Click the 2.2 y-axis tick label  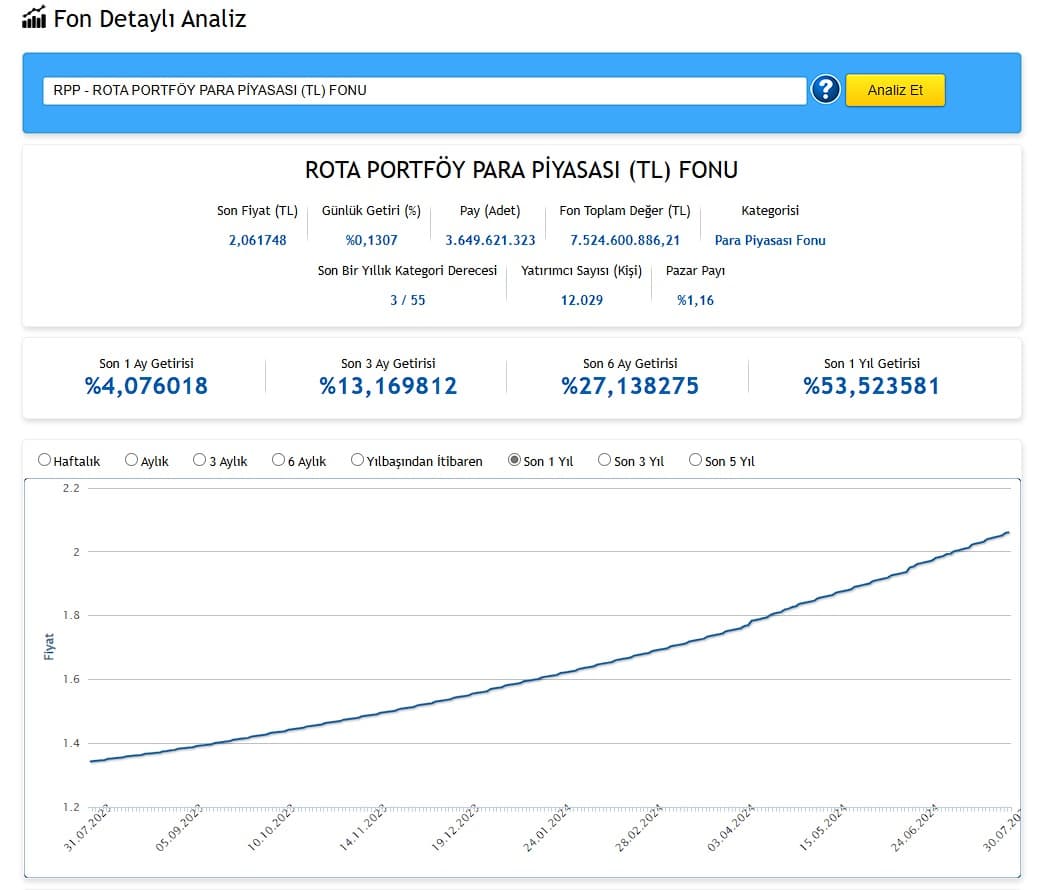[71, 488]
